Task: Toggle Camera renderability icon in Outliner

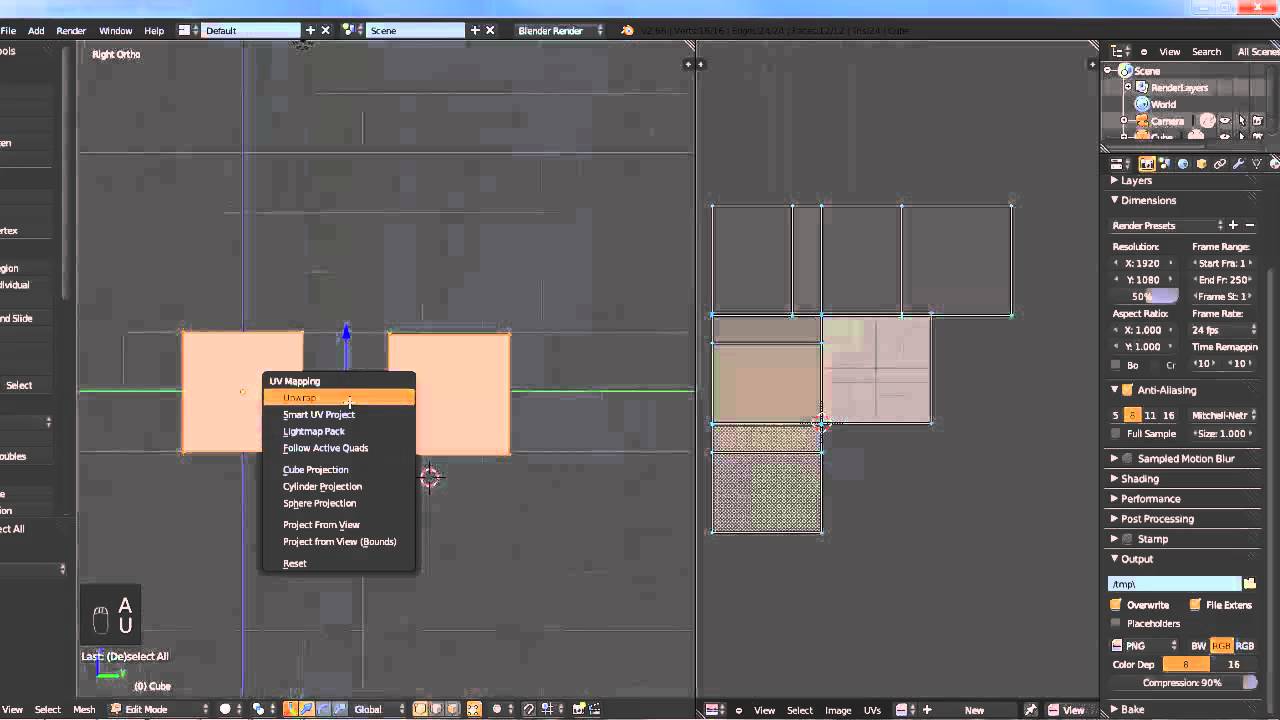Action: [x=1258, y=121]
